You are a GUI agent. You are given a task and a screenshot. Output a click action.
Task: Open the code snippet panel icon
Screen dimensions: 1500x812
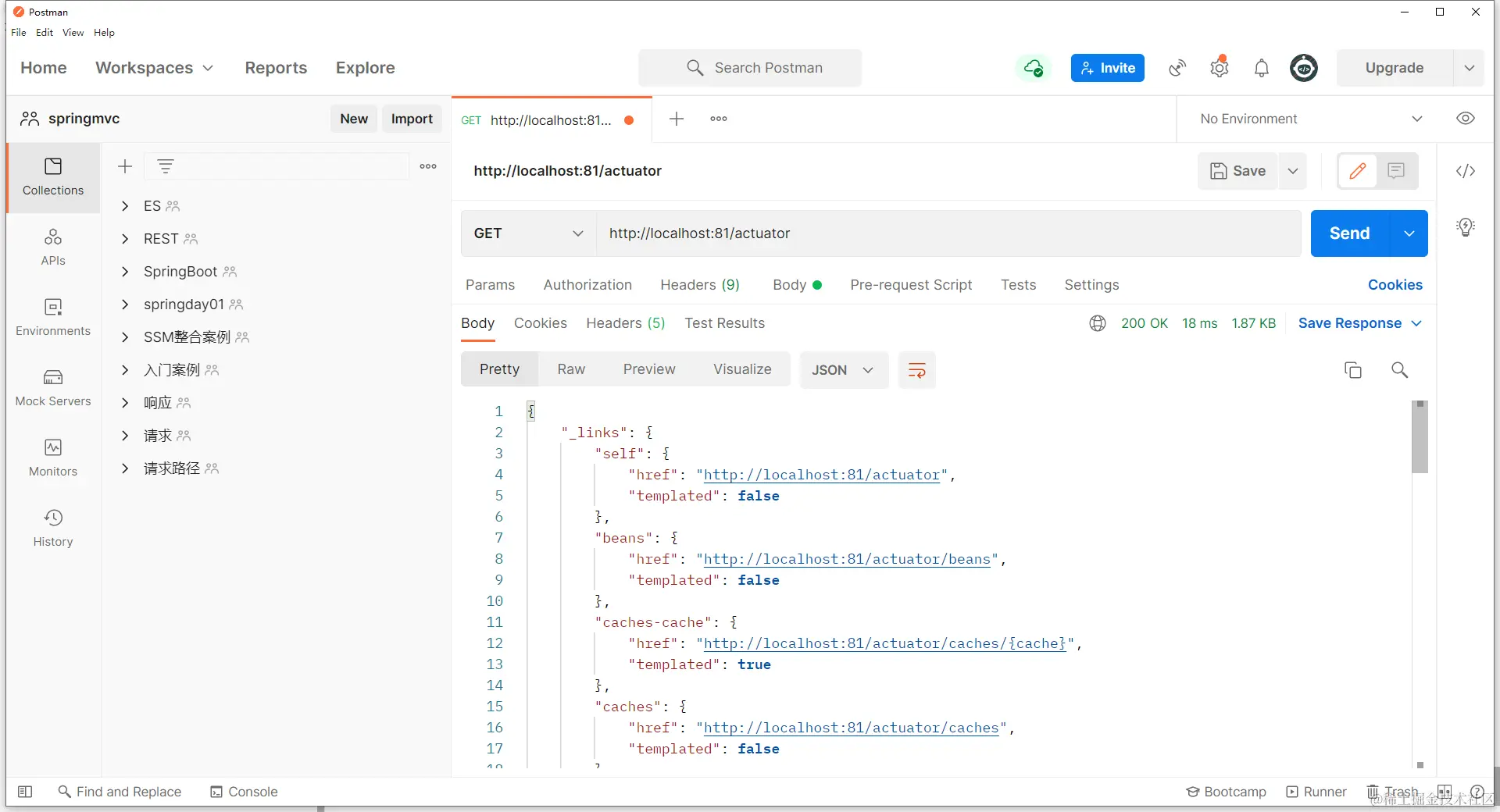(1466, 171)
